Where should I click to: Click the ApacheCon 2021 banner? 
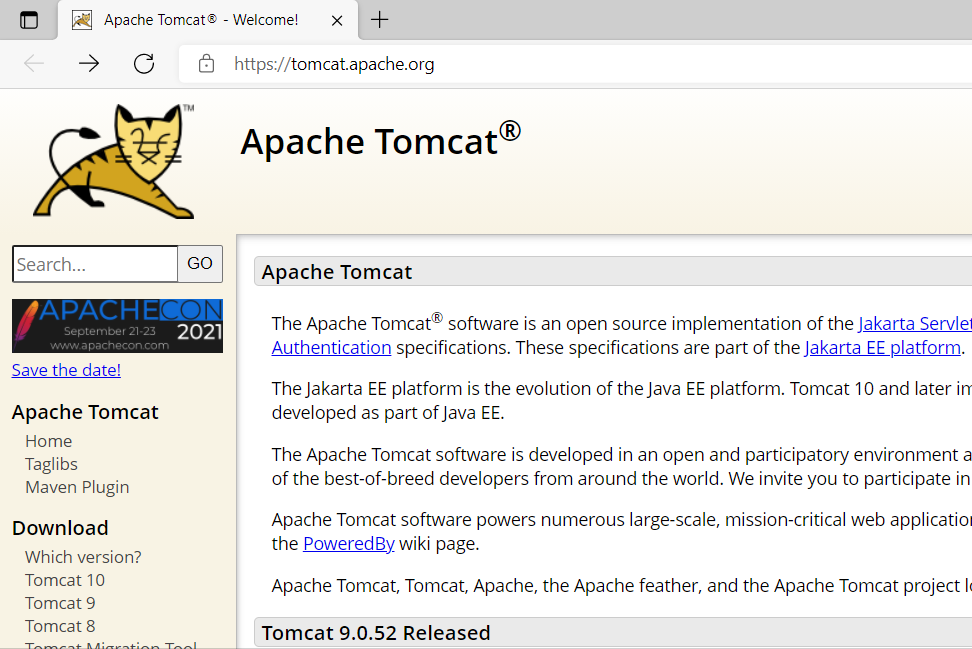117,326
